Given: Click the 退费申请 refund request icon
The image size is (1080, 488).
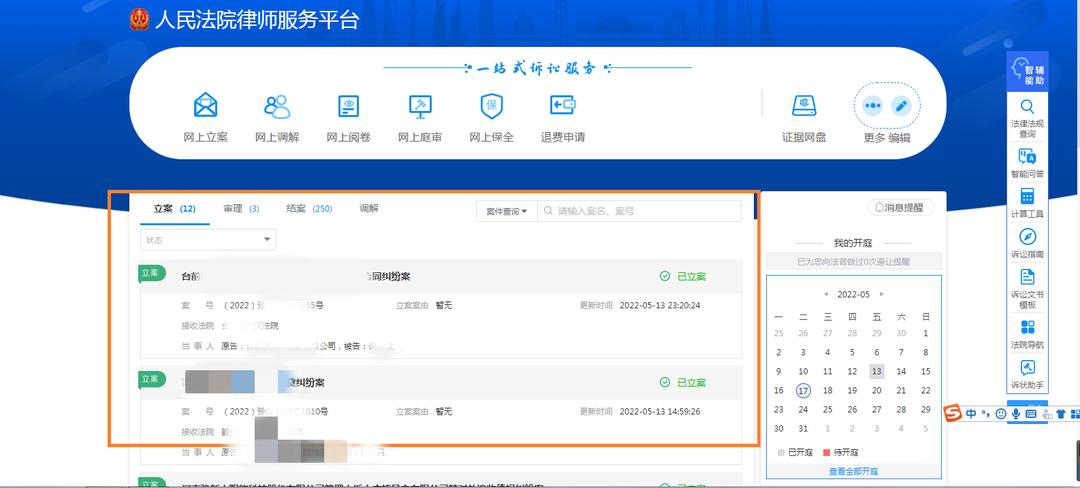Looking at the screenshot, I should tap(562, 105).
